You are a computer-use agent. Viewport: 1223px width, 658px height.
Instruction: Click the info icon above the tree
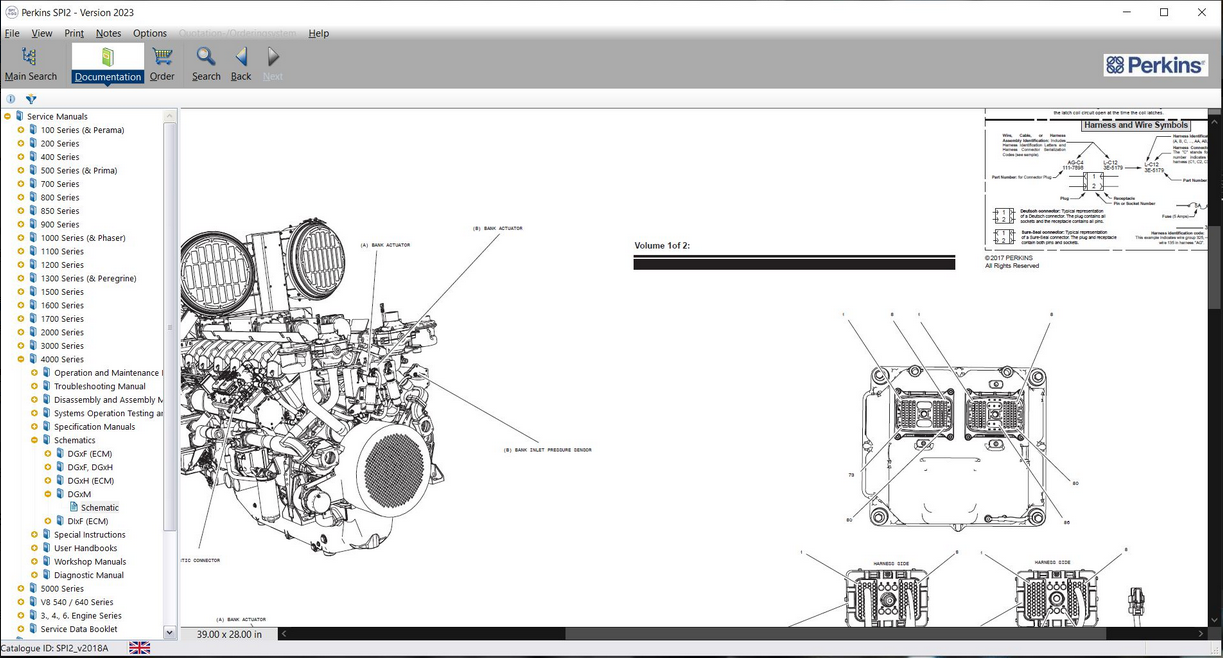tap(11, 99)
